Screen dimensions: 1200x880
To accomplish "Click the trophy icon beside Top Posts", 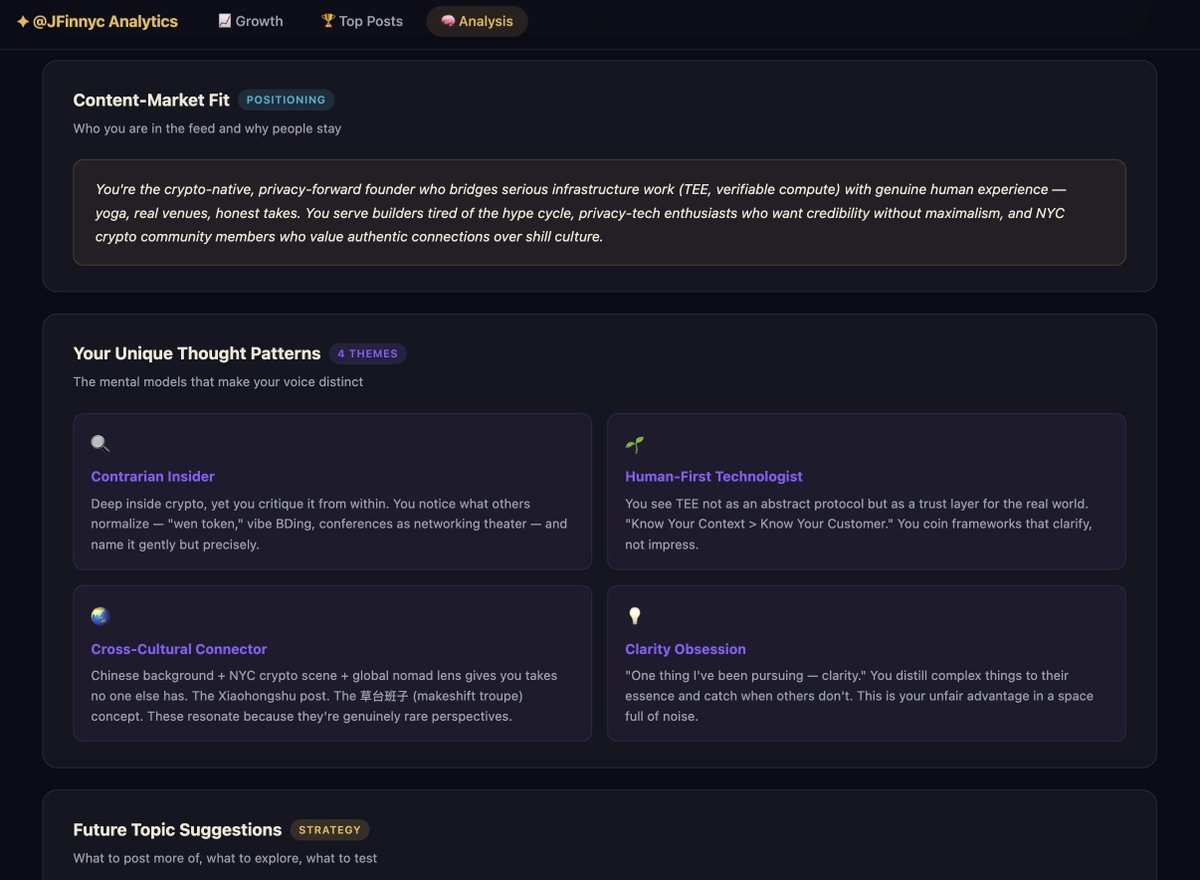I will pyautogui.click(x=328, y=21).
